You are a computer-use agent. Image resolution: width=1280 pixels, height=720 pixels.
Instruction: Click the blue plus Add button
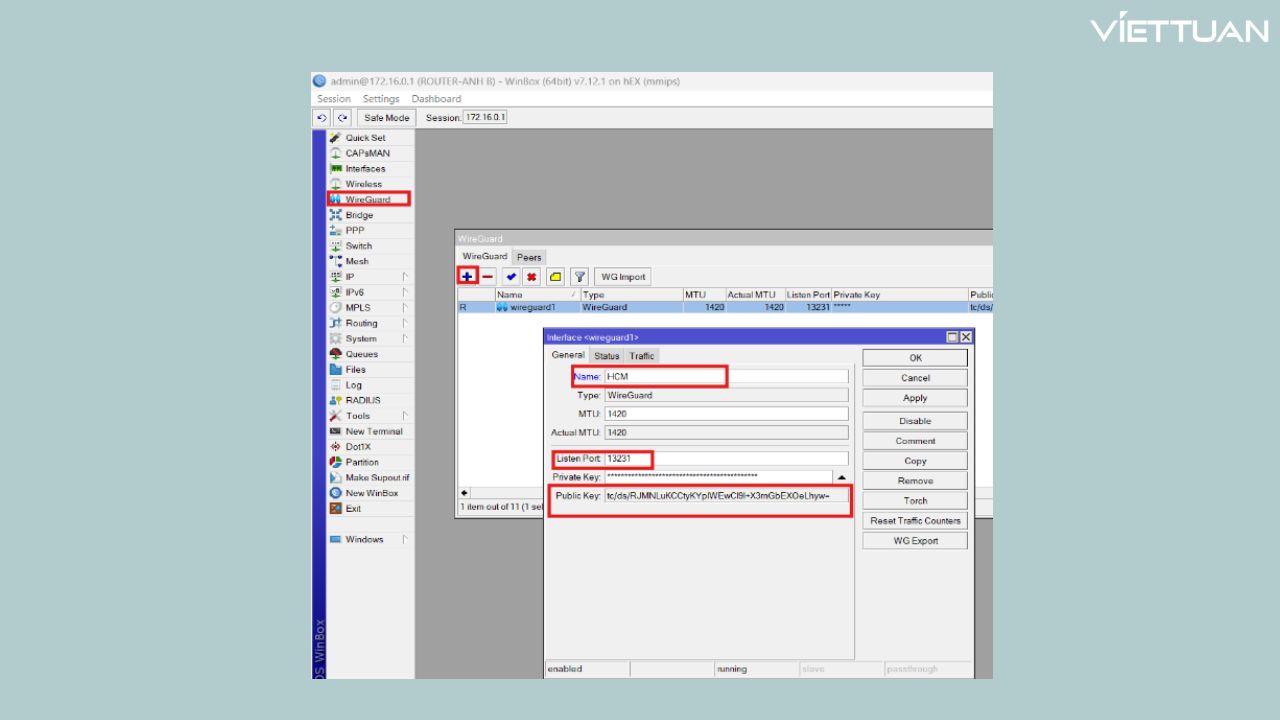tap(467, 276)
